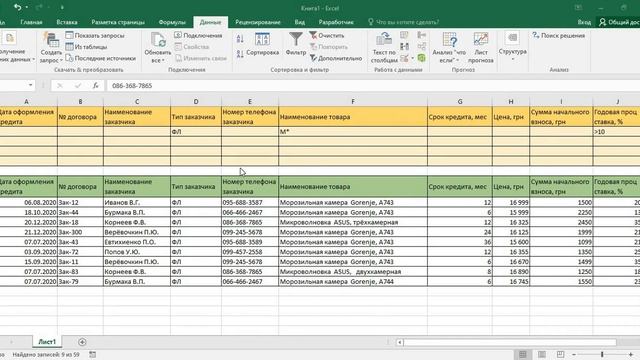Click Последние источники
Screen dimensions: 640x360
(x=101, y=58)
